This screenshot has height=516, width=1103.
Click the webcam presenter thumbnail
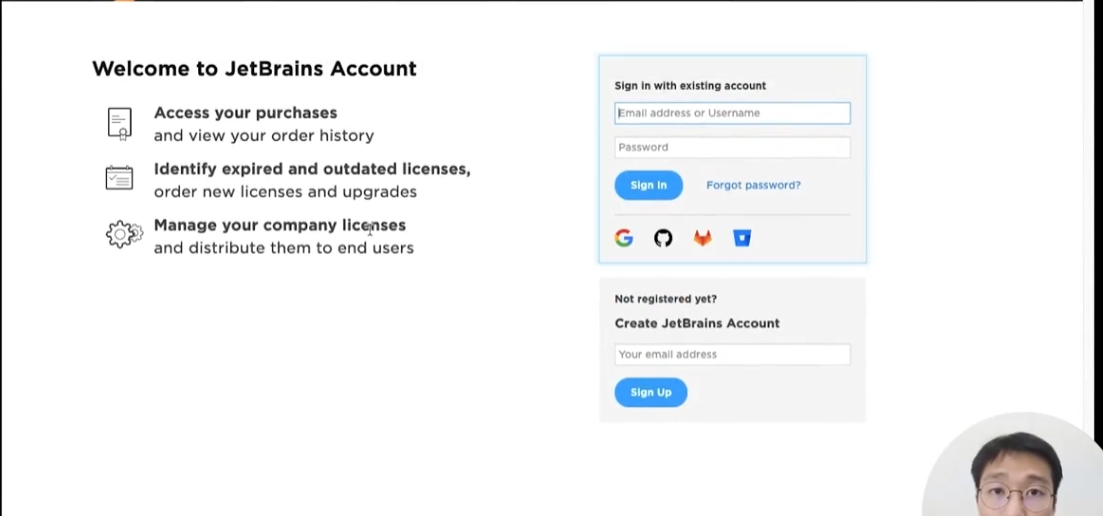click(1013, 465)
